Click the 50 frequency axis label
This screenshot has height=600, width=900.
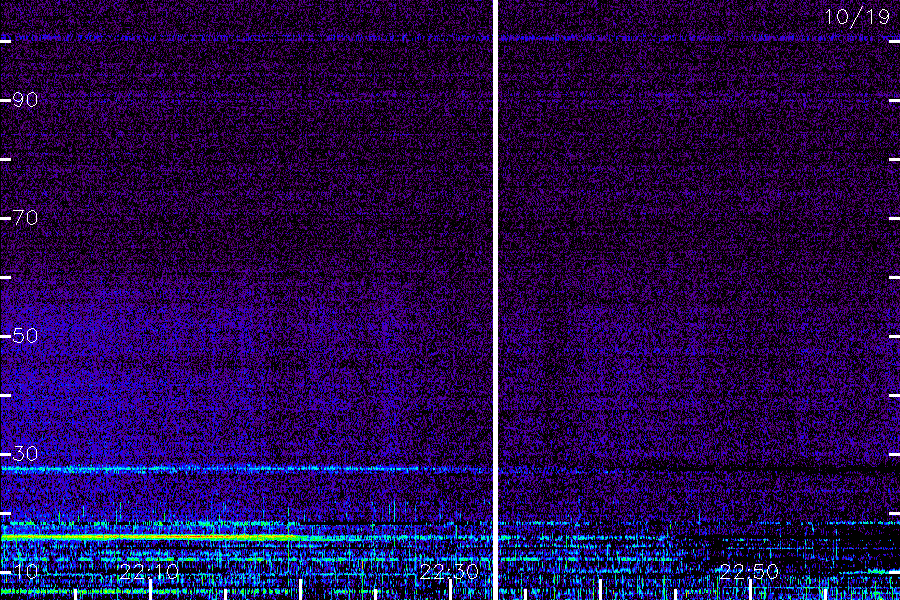pos(25,335)
